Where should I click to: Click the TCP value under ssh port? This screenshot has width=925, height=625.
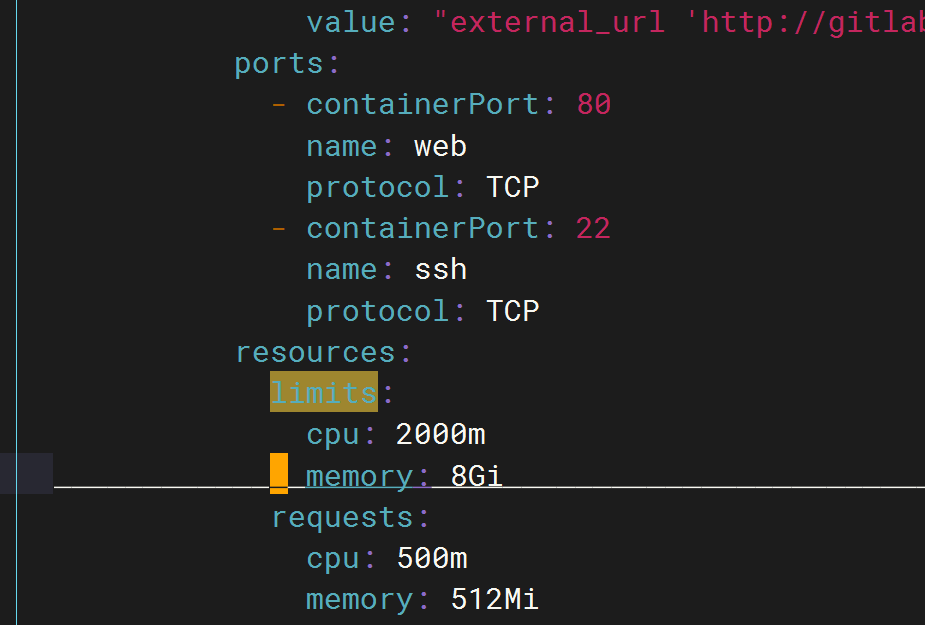tap(513, 311)
